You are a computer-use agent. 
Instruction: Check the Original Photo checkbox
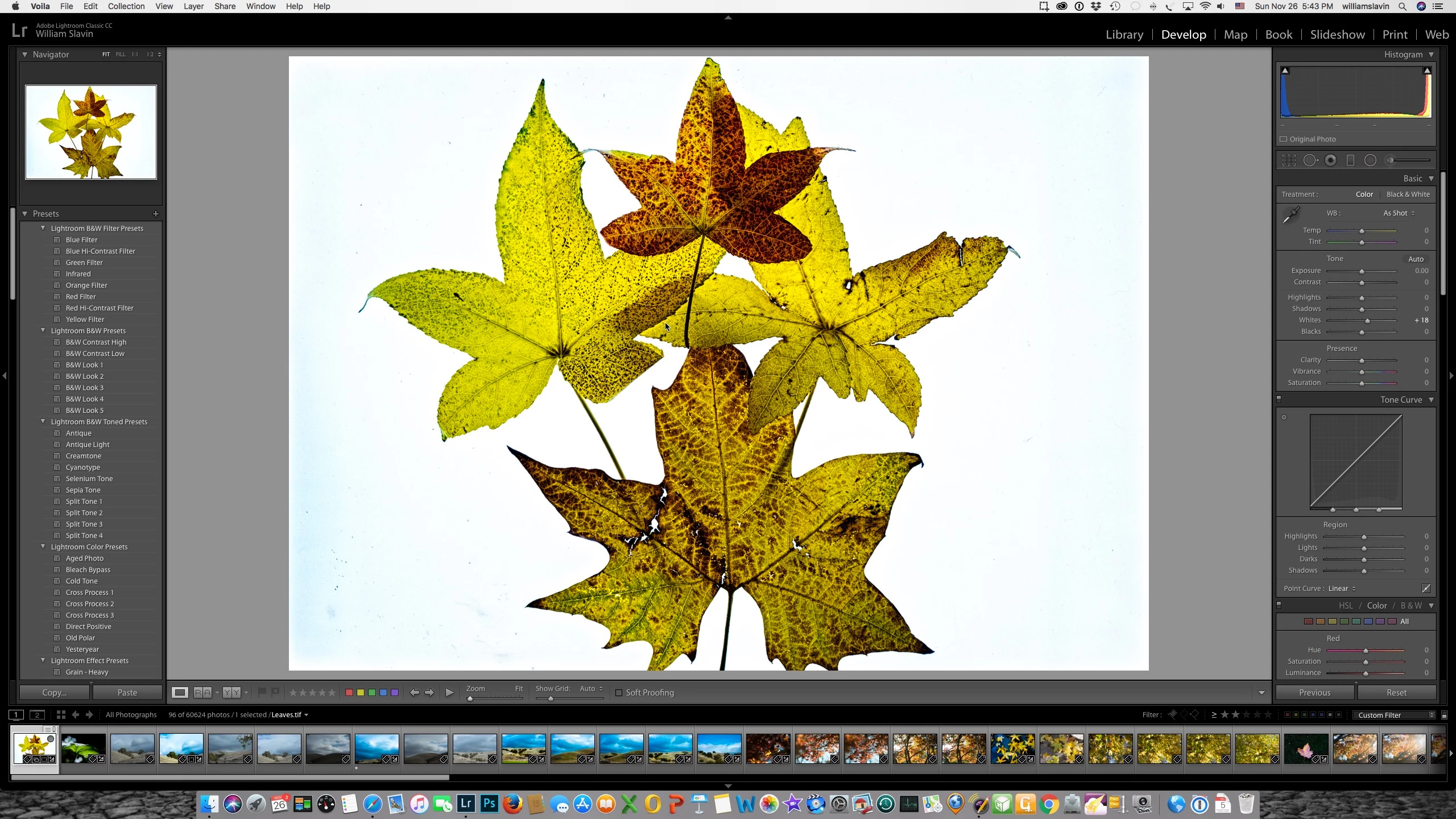coord(1284,139)
